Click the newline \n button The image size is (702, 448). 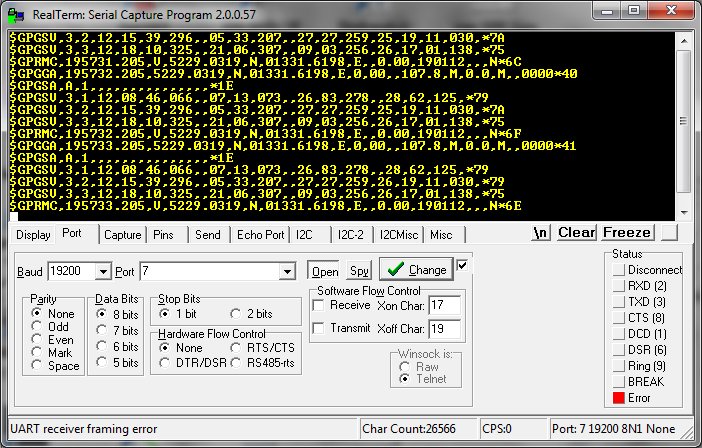coord(540,233)
